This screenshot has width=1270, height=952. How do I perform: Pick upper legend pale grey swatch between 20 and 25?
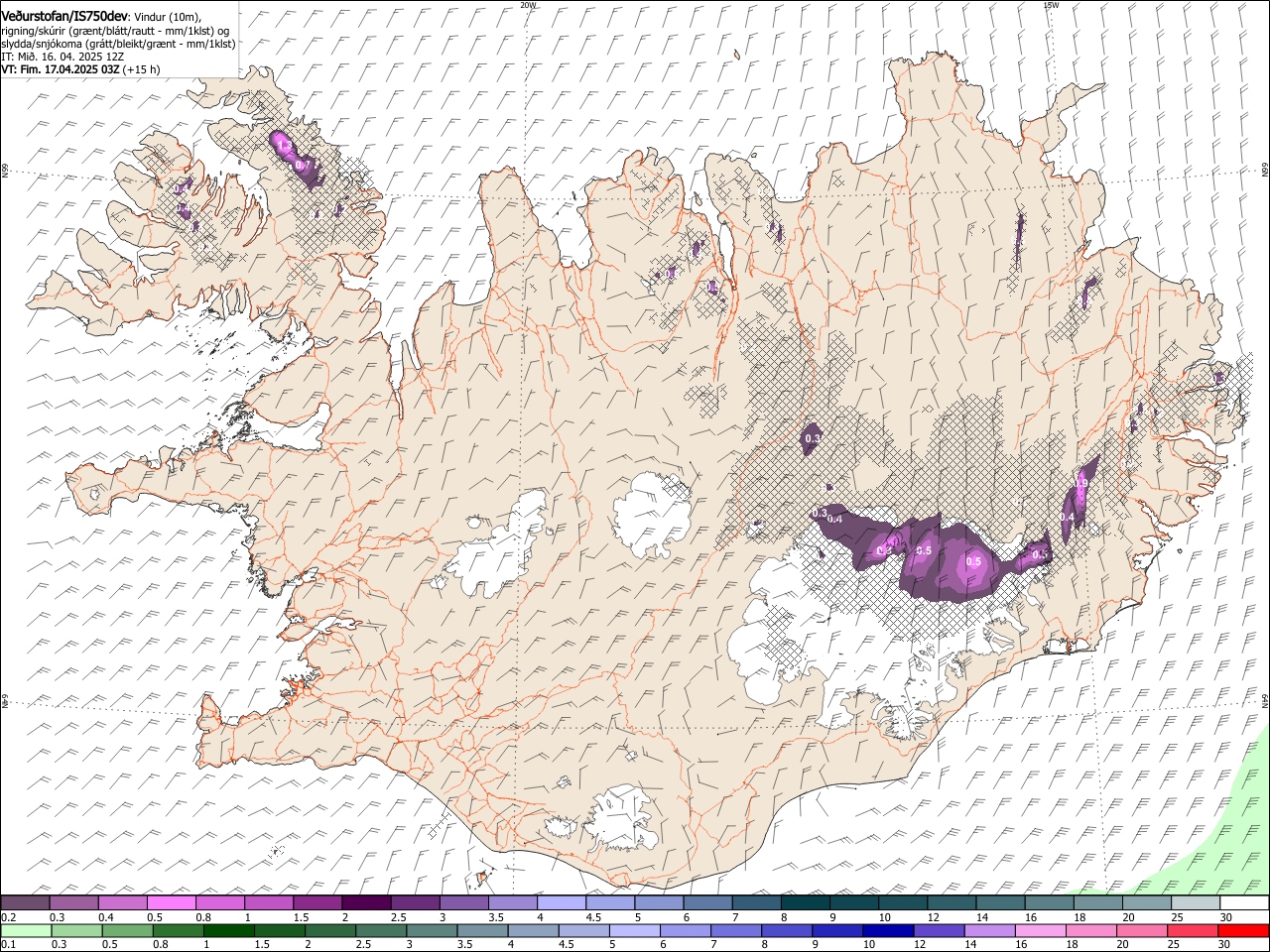(x=1146, y=903)
